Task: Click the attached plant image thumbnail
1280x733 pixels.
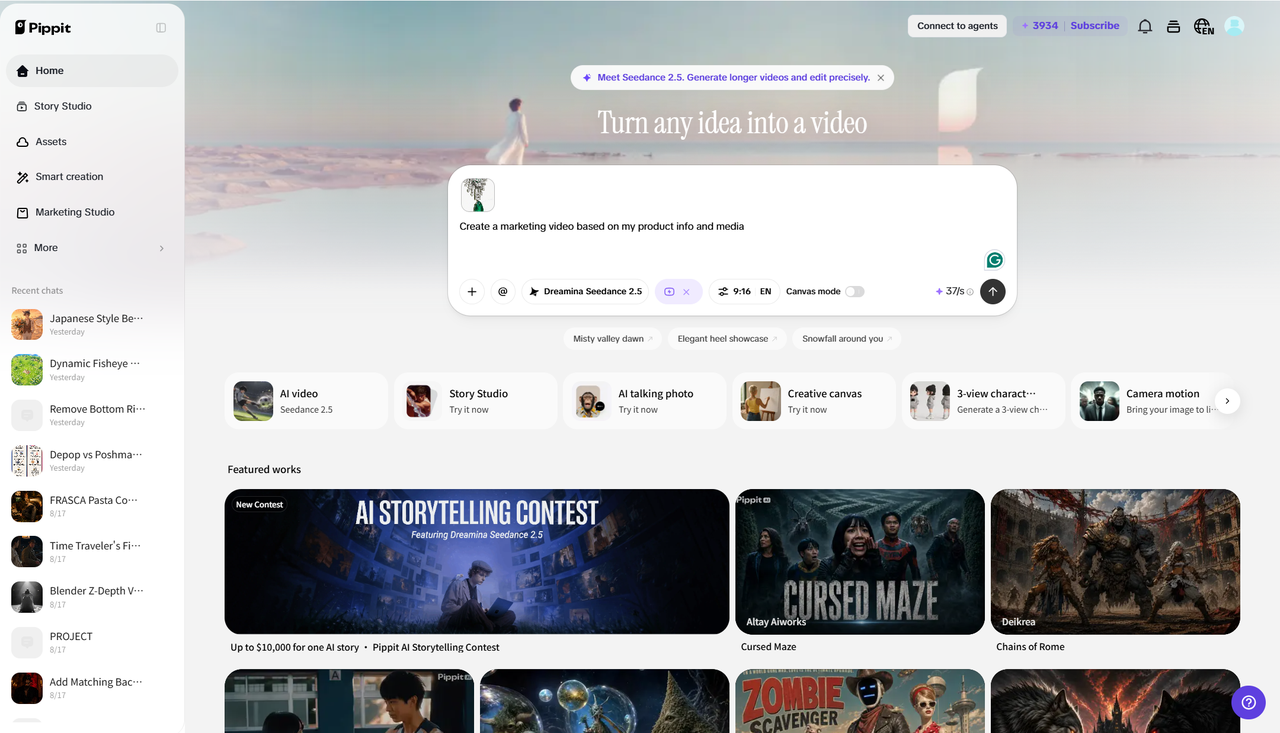Action: tap(478, 195)
